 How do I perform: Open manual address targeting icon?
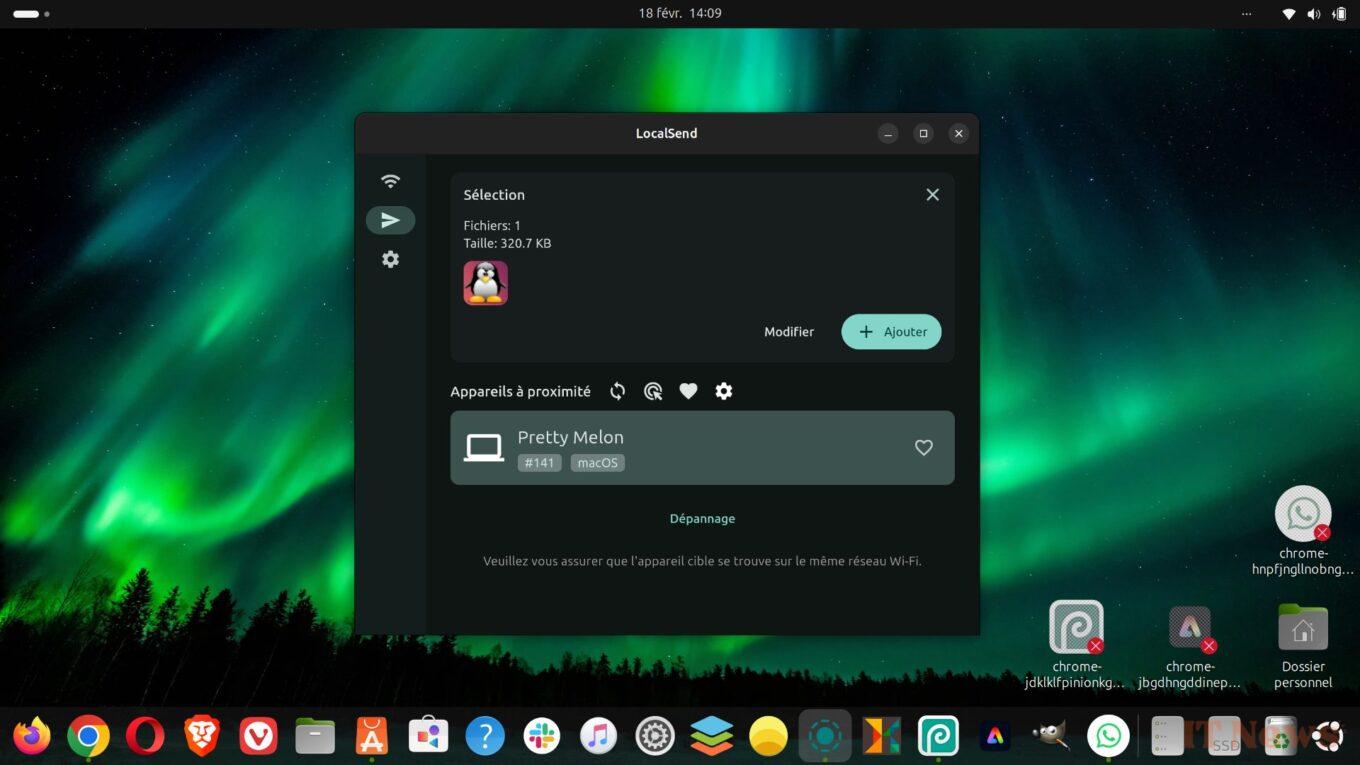pyautogui.click(x=653, y=391)
